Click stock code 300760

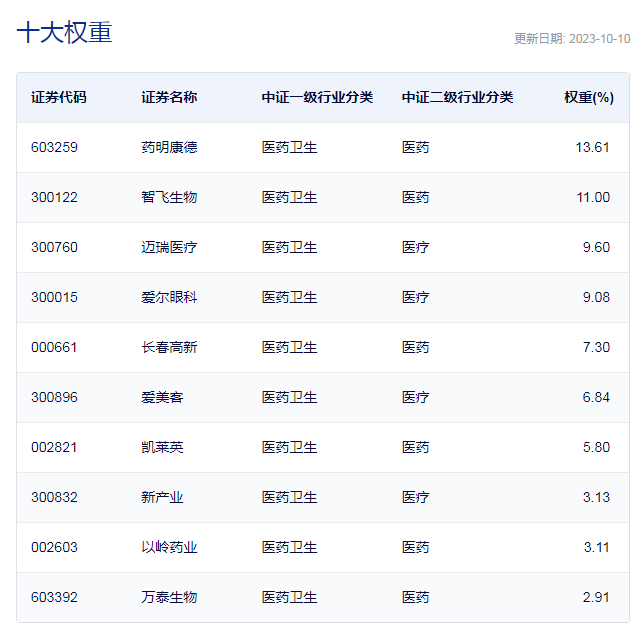(x=54, y=247)
